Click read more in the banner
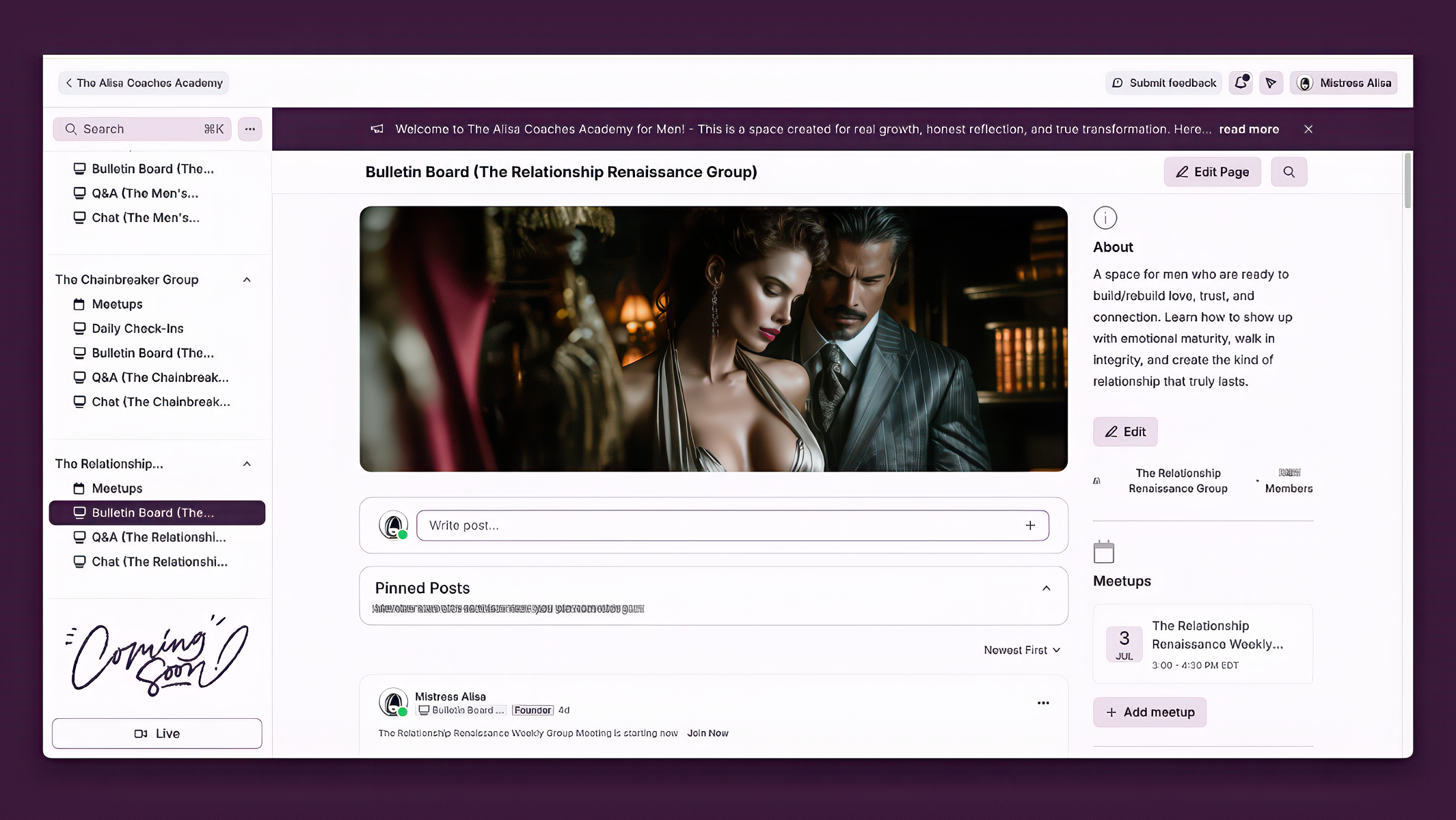 click(1248, 129)
